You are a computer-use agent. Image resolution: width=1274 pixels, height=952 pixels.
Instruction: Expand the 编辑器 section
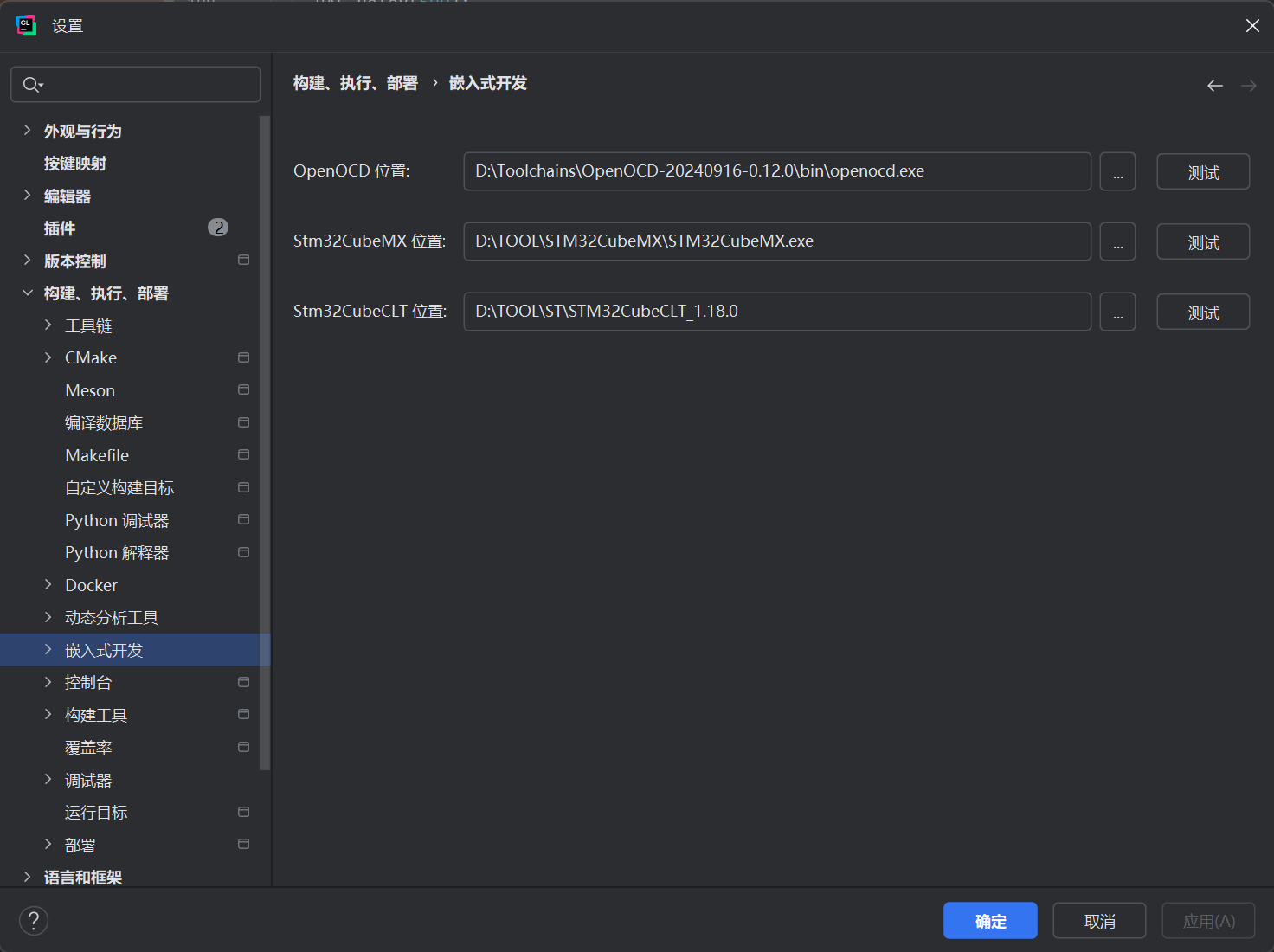27,196
